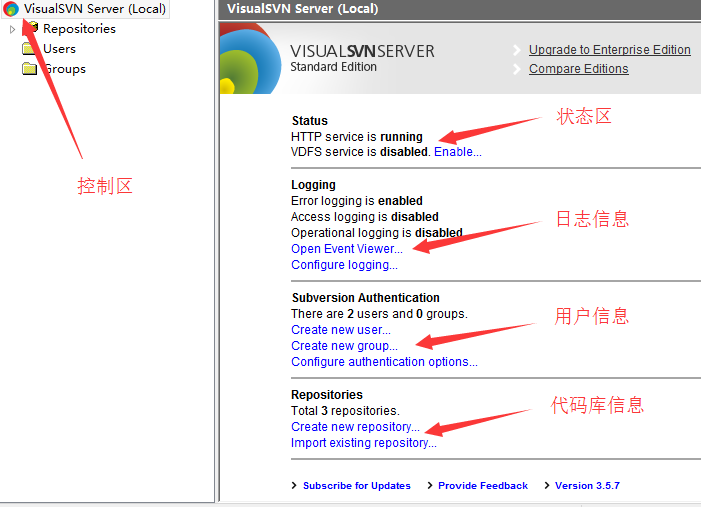This screenshot has width=701, height=507.
Task: Select Groups tree item
Action: (65, 69)
